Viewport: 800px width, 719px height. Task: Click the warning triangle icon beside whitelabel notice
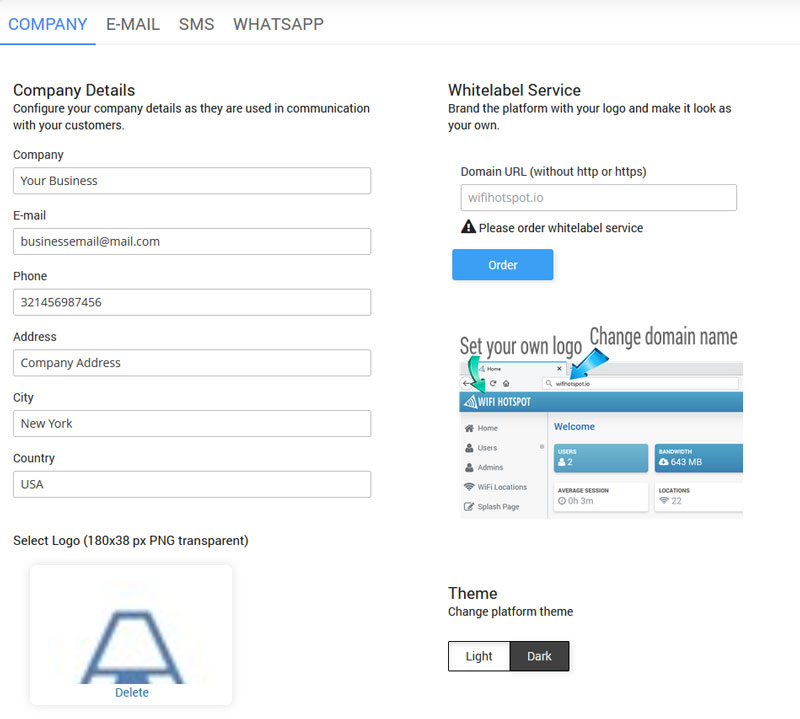point(468,227)
